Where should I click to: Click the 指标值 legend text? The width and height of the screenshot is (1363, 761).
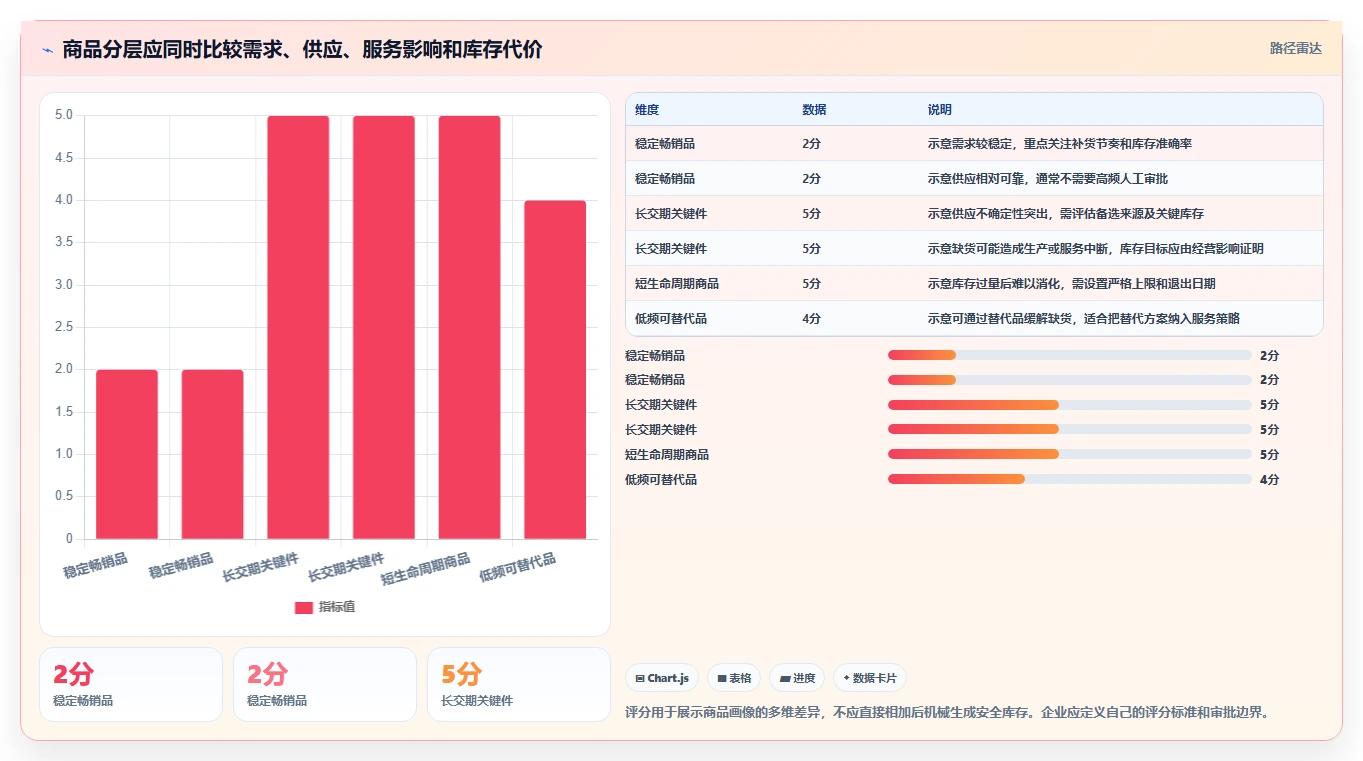(337, 607)
